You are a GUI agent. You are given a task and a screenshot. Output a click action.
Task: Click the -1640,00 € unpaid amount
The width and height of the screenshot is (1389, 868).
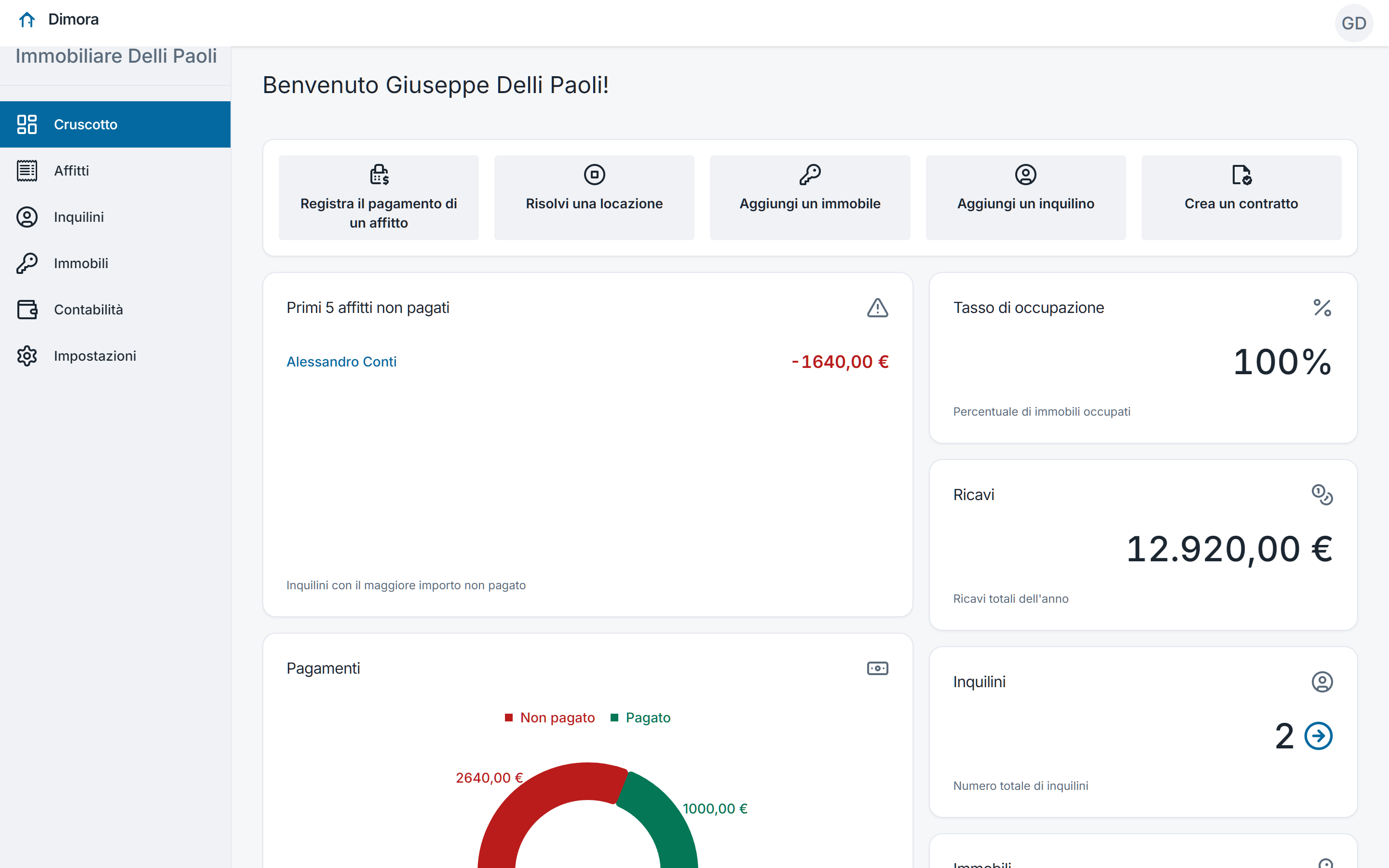[840, 362]
